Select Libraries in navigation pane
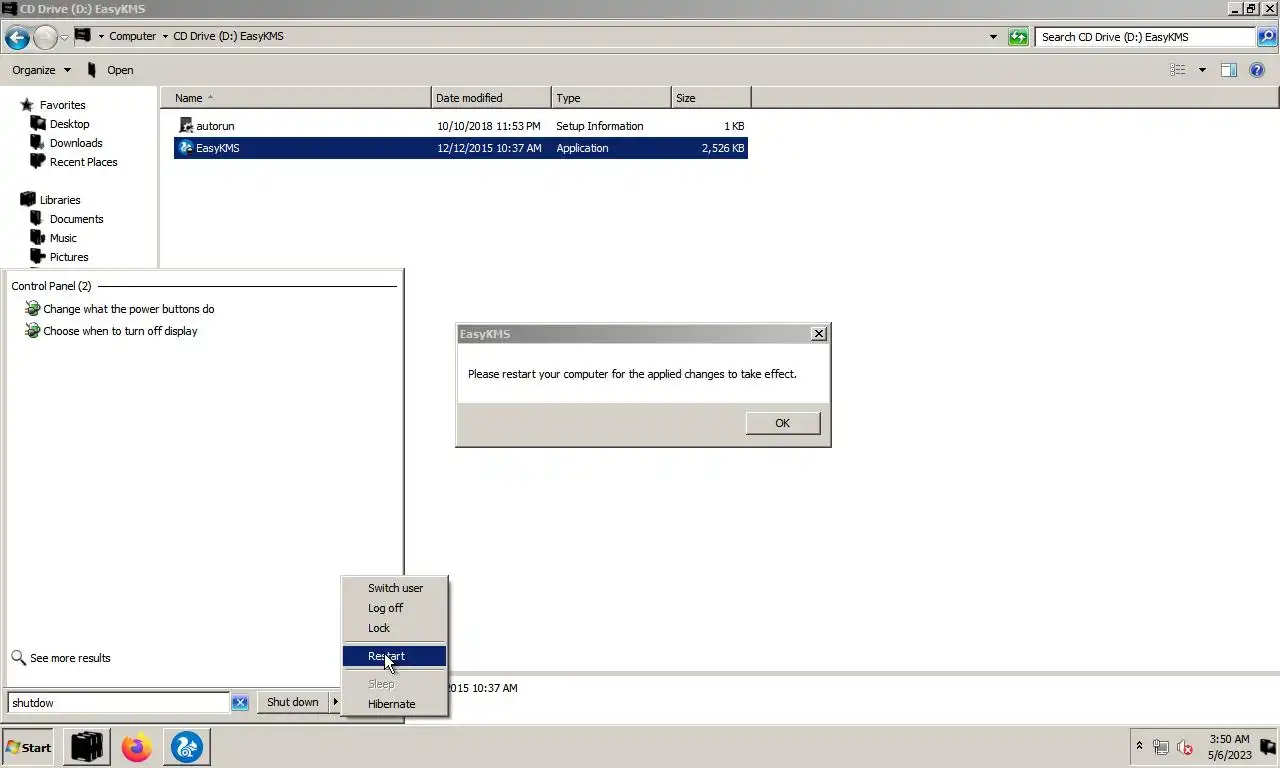 60,200
